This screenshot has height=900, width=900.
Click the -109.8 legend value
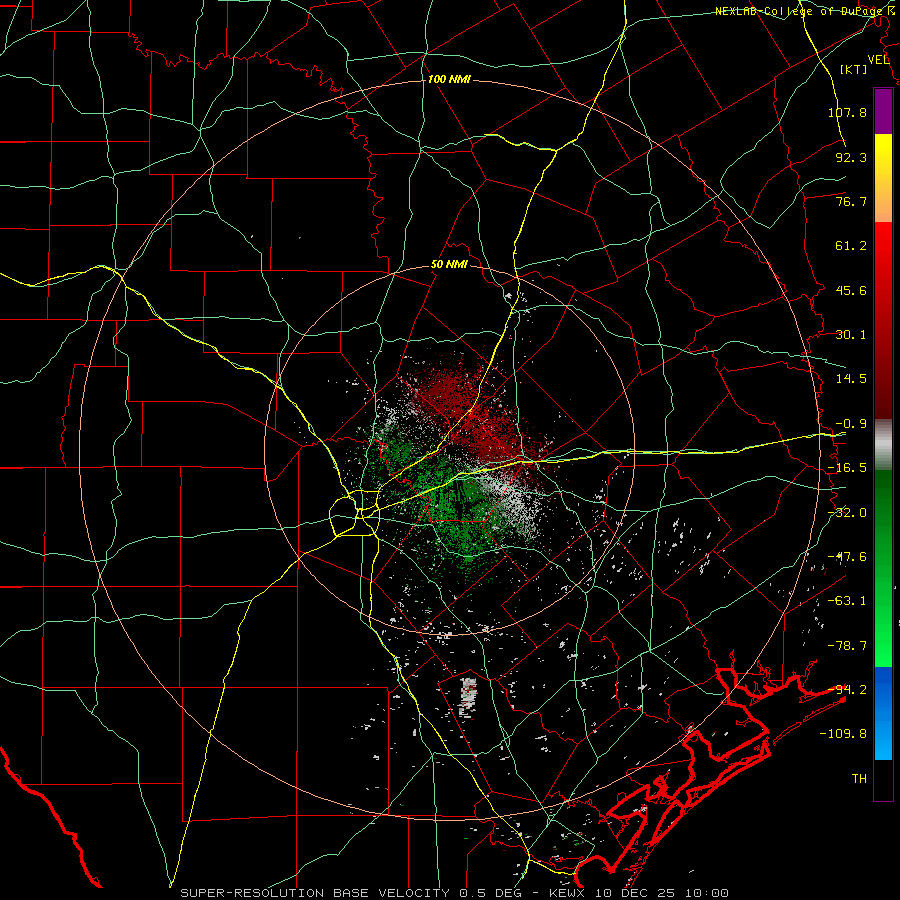(x=843, y=734)
